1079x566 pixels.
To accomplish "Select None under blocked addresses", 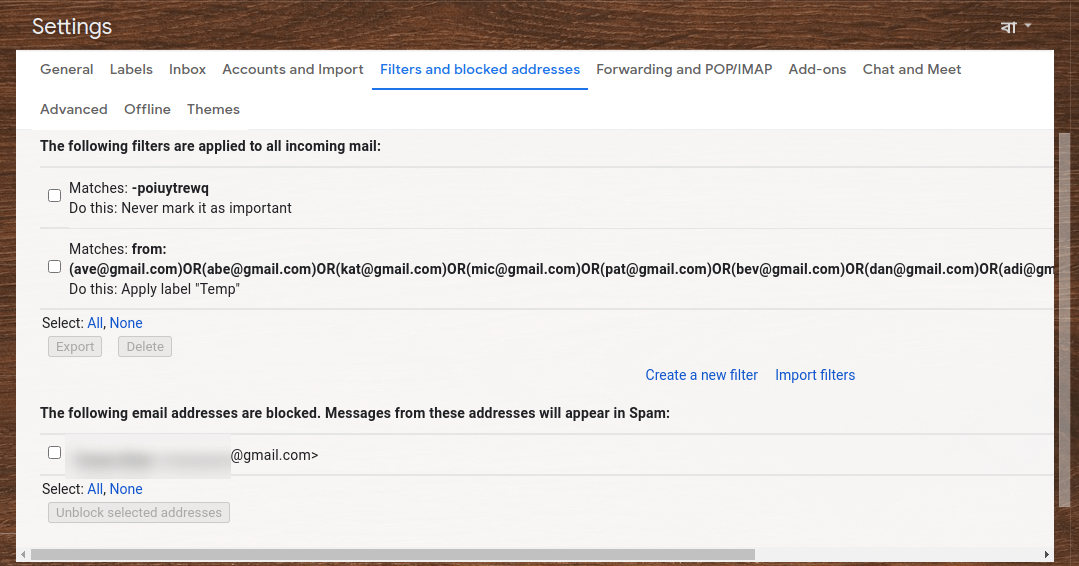I will (126, 489).
